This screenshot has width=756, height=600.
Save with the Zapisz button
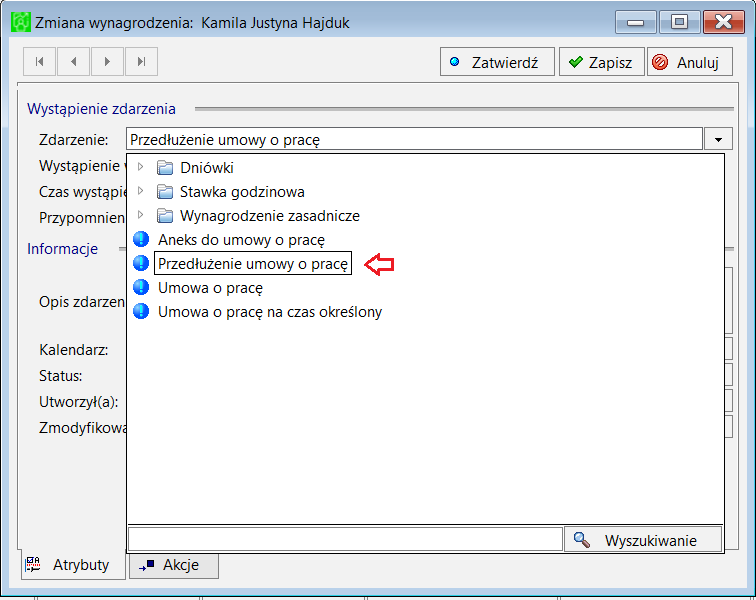click(x=601, y=62)
